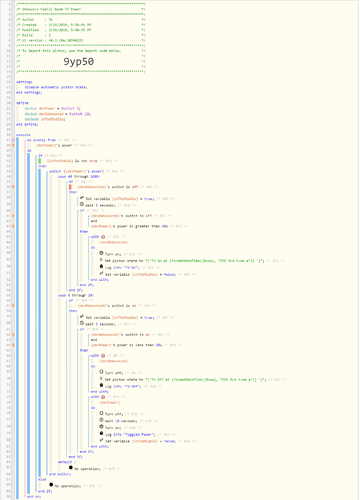360x500 pixels.
Task: Click the log icon beside Log info "Toggled Power"
Action: [x=101, y=433]
